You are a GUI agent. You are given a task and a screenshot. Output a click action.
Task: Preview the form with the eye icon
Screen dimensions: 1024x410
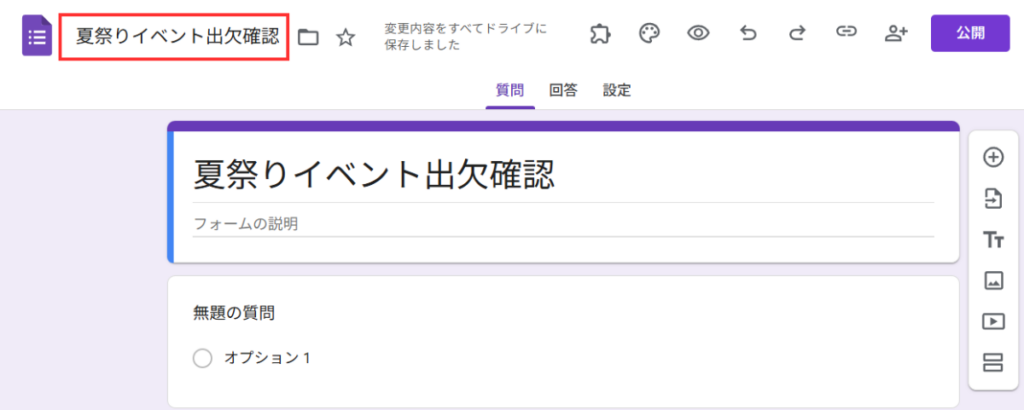click(698, 33)
